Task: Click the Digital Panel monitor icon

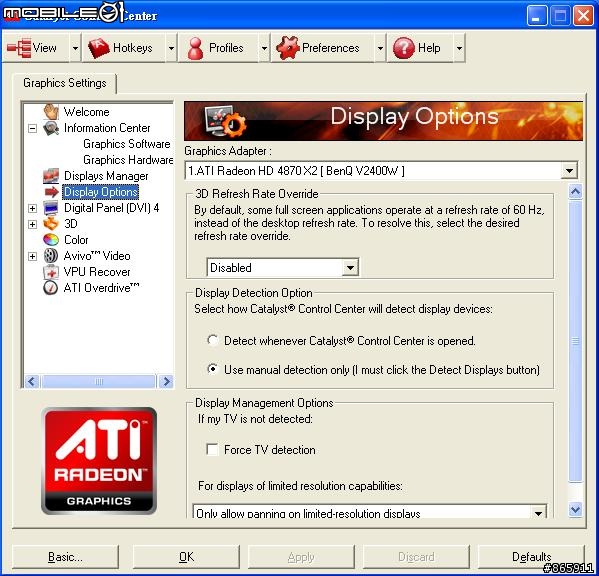Action: (51, 208)
